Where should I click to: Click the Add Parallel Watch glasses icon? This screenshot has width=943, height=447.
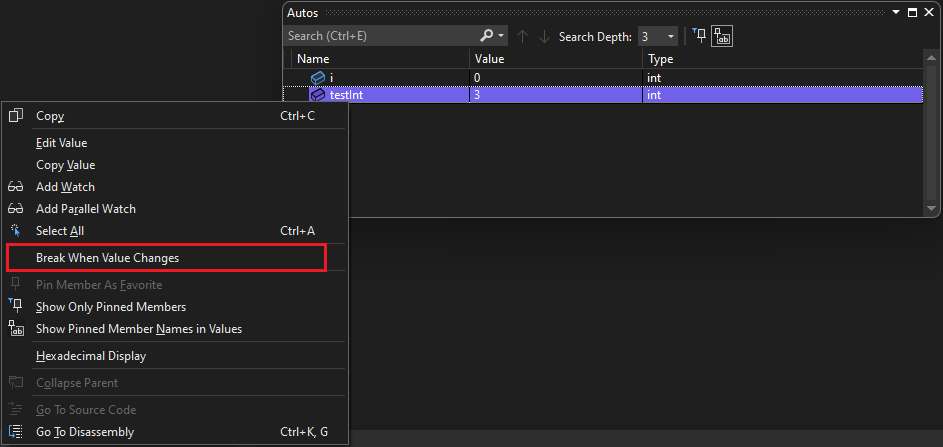[16, 209]
